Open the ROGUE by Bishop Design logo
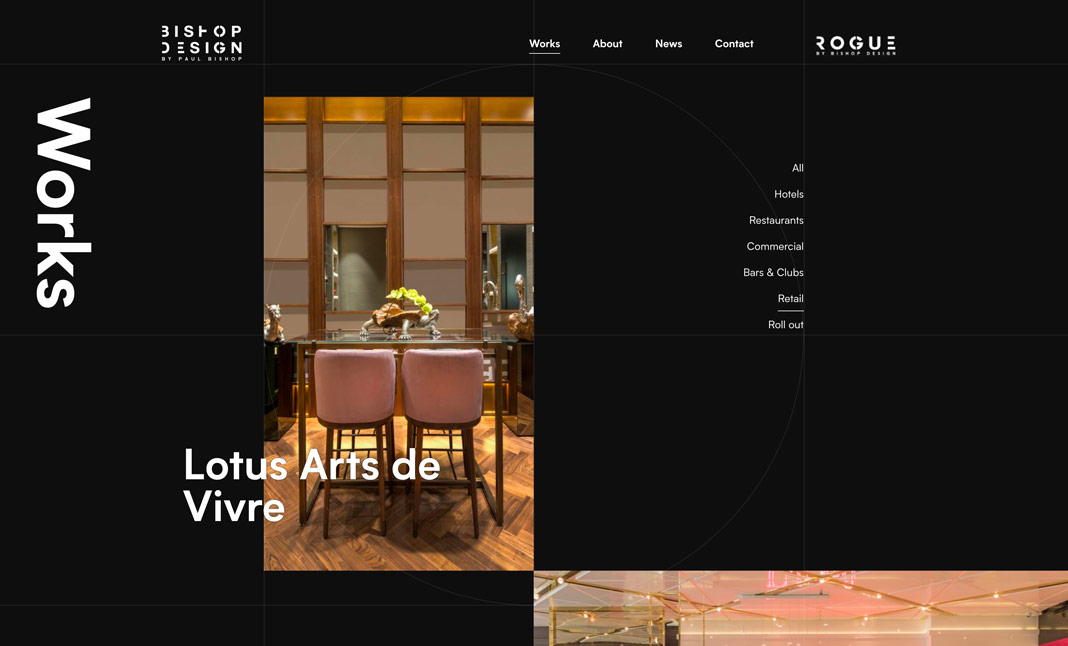Image resolution: width=1068 pixels, height=646 pixels. point(855,43)
